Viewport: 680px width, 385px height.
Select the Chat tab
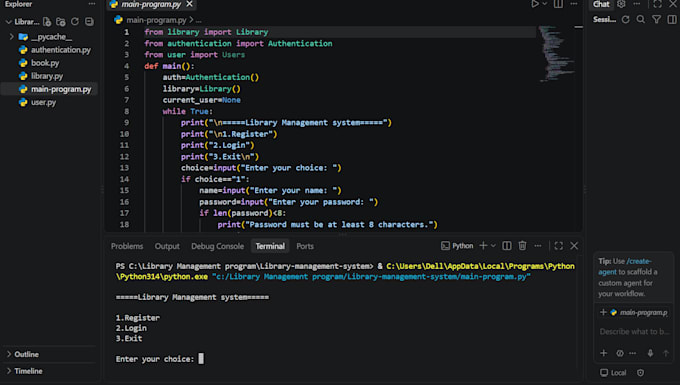[x=601, y=4]
